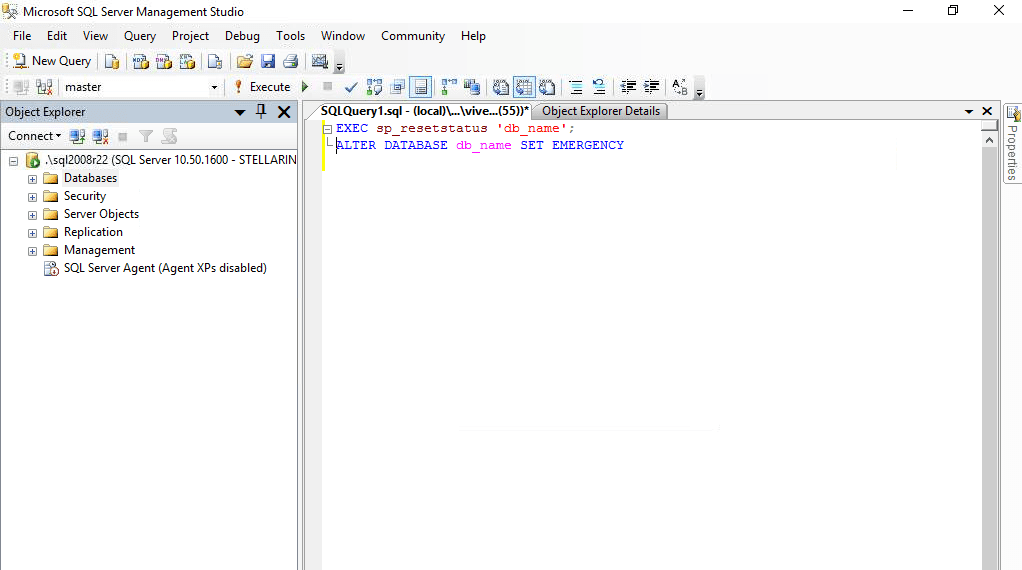Save the query with the floppy disk icon
1022x570 pixels.
[268, 61]
